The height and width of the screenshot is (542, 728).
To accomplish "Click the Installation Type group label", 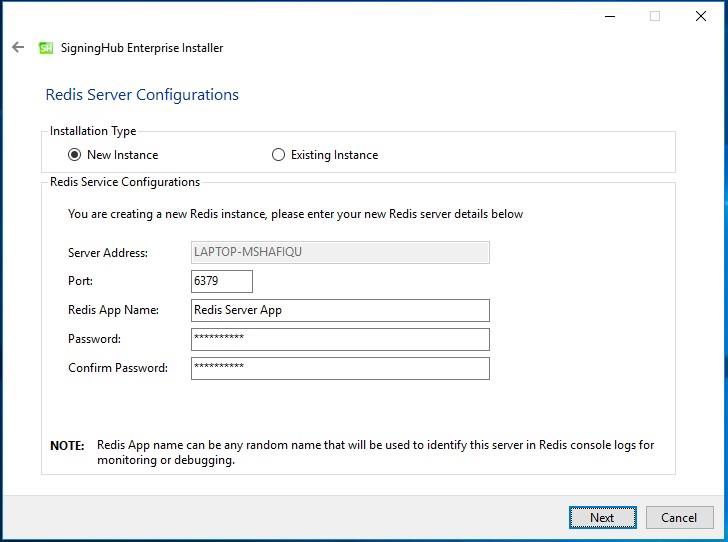I will (x=93, y=131).
